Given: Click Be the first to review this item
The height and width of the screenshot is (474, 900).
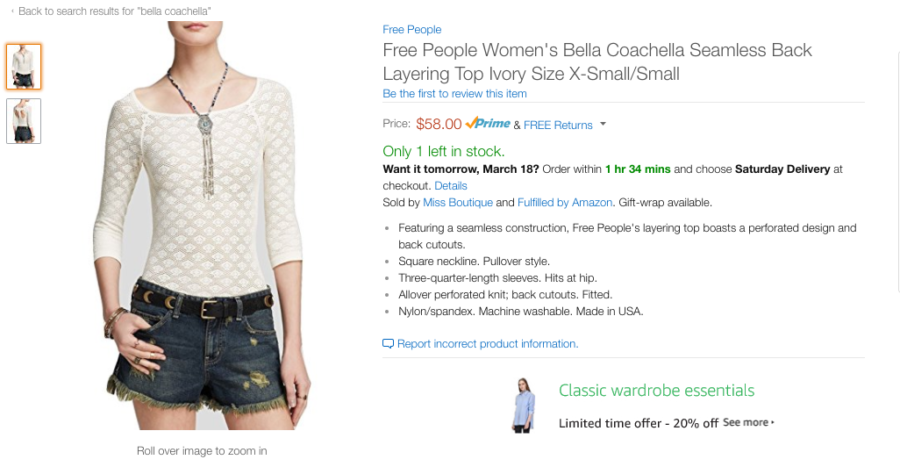Looking at the screenshot, I should point(455,94).
